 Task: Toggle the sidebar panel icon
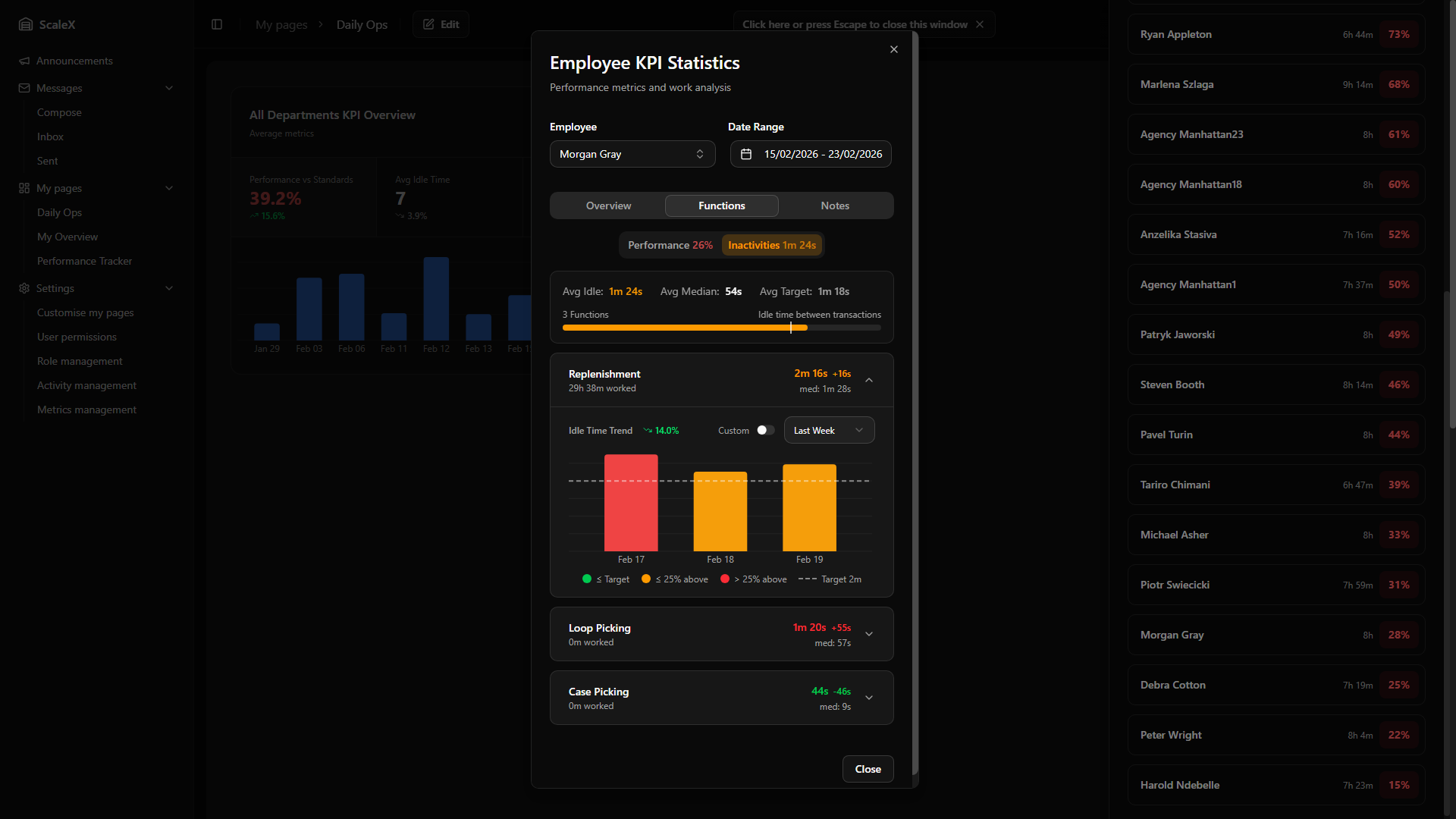pyautogui.click(x=217, y=24)
